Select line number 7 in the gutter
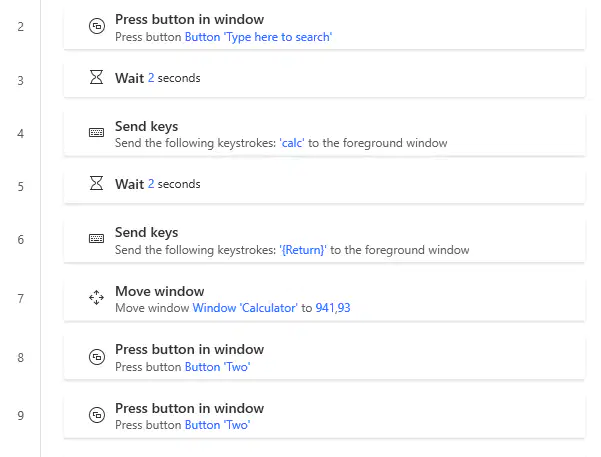 click(x=21, y=299)
